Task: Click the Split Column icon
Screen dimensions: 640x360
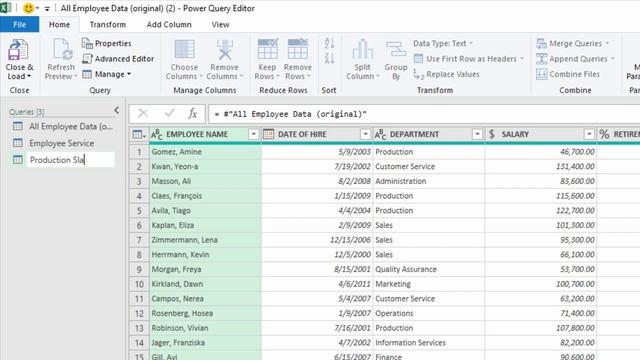Action: tap(362, 50)
